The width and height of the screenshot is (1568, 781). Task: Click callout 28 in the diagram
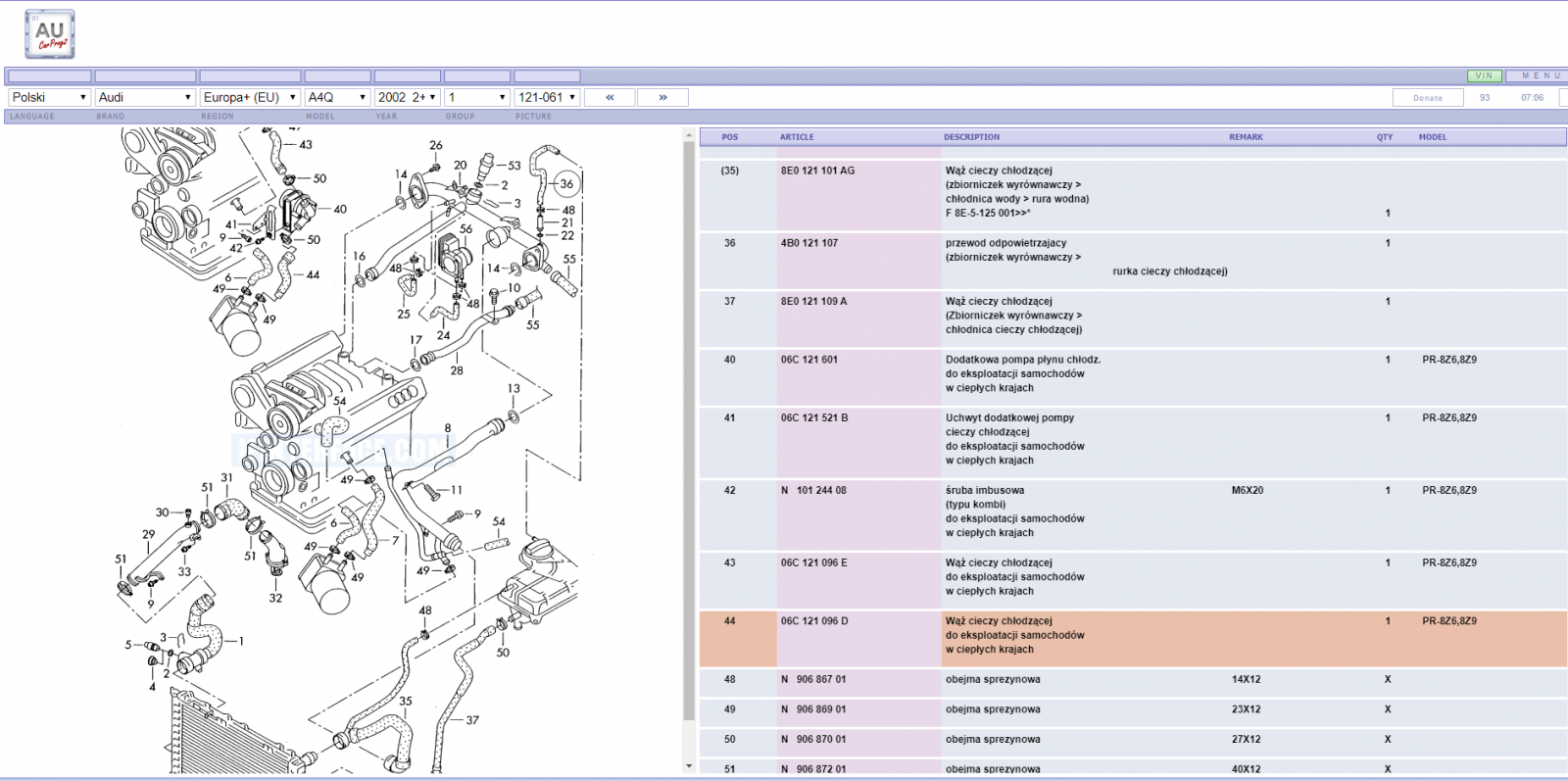(457, 370)
